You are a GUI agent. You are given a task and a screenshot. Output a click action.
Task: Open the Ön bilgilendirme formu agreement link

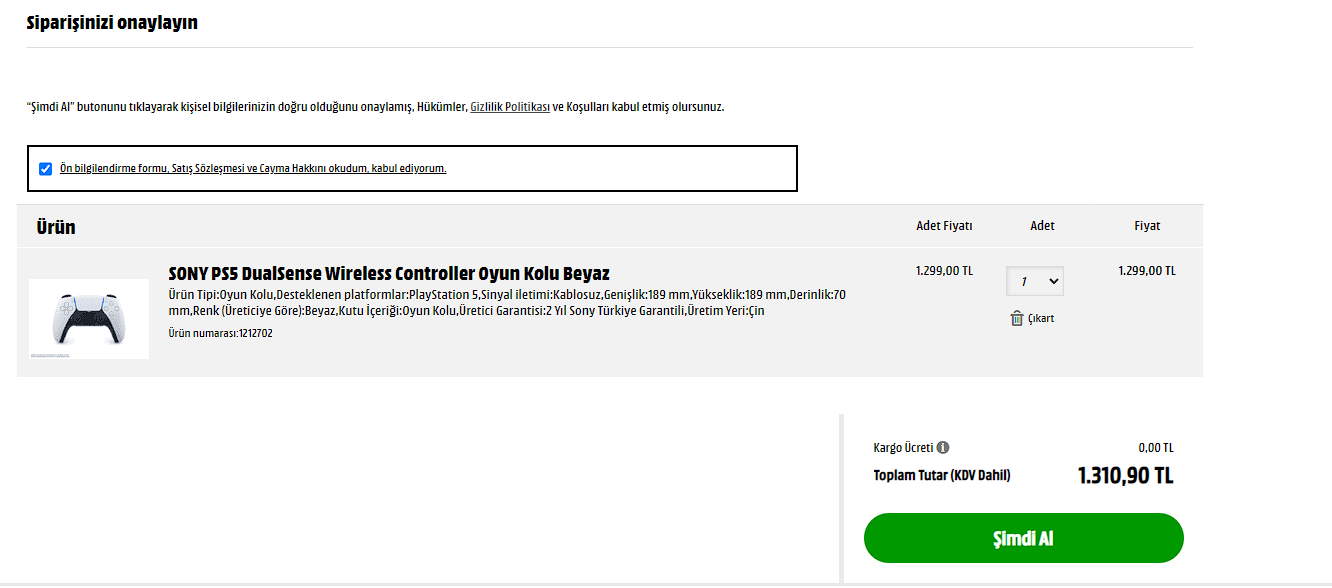click(253, 168)
